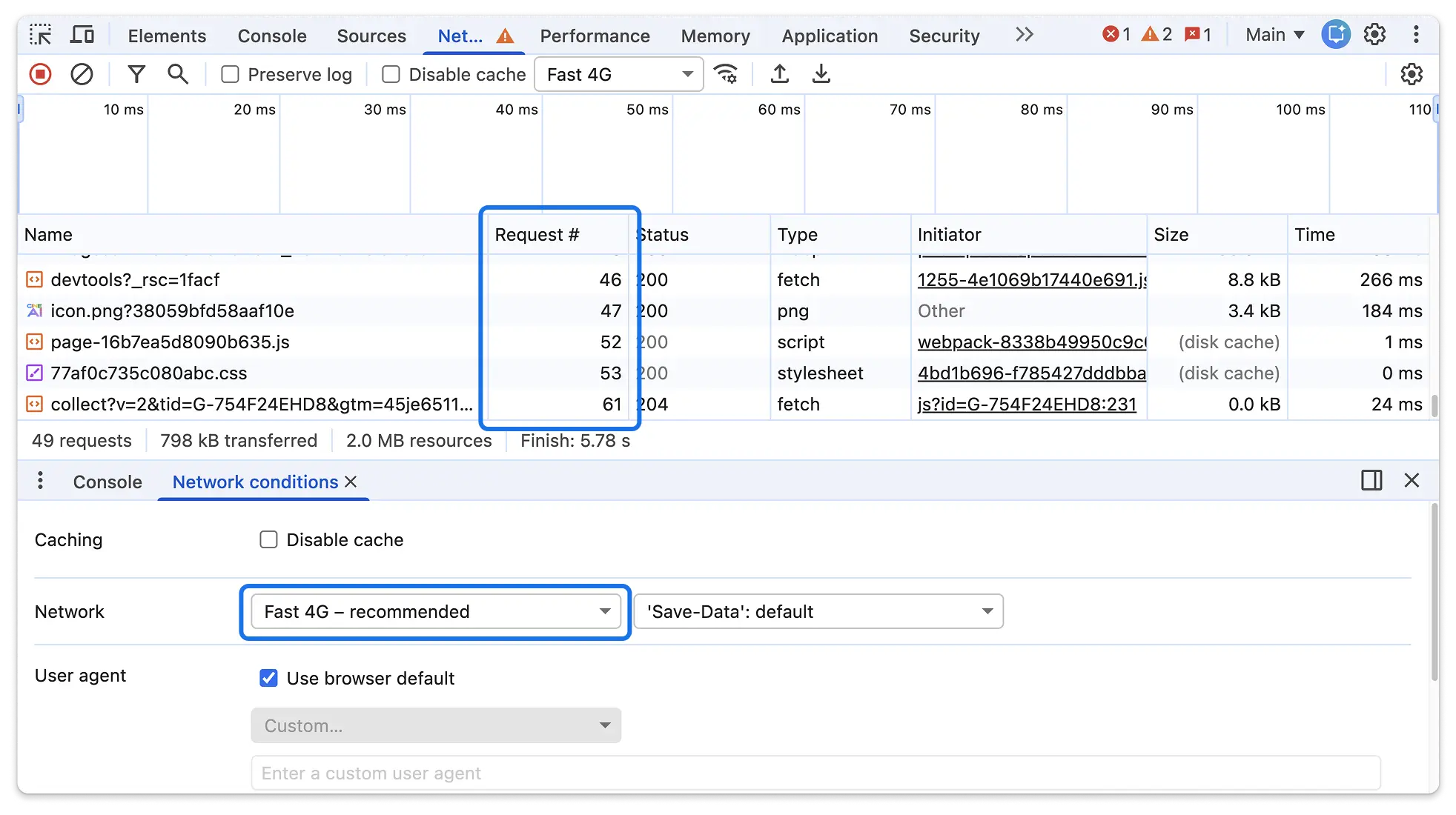
Task: Open initiator link webpack-8338b49950c9c
Action: tap(1032, 342)
